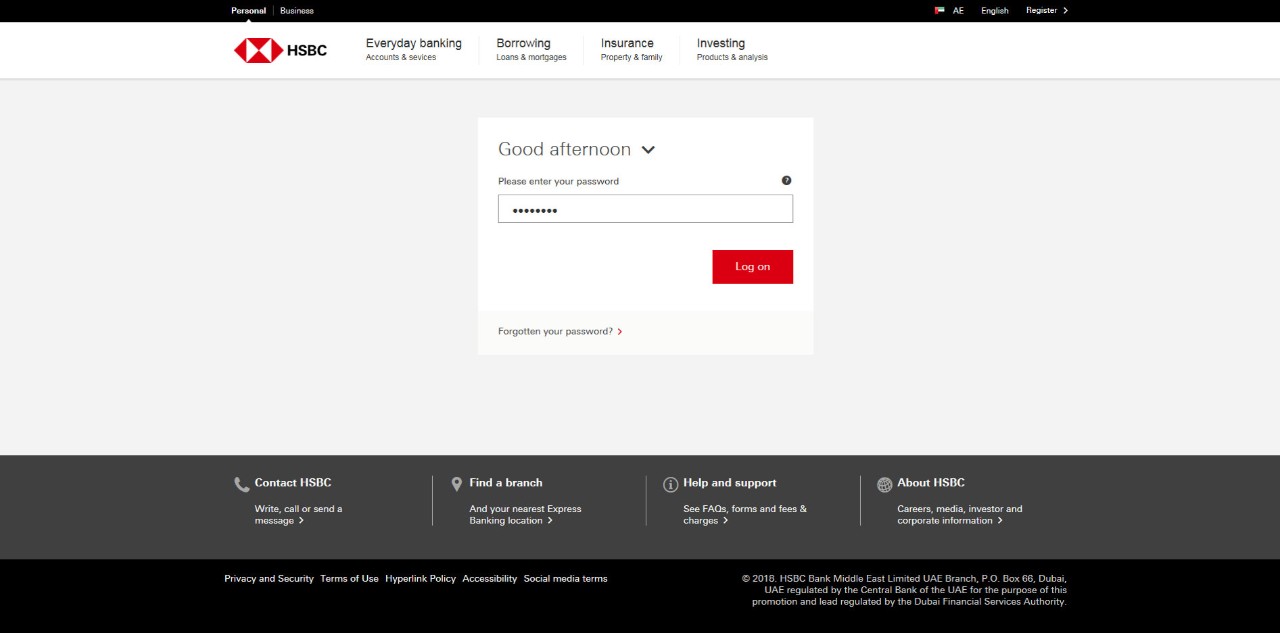Viewport: 1280px width, 633px height.
Task: Click the Find a branch map pin icon
Action: coord(457,484)
